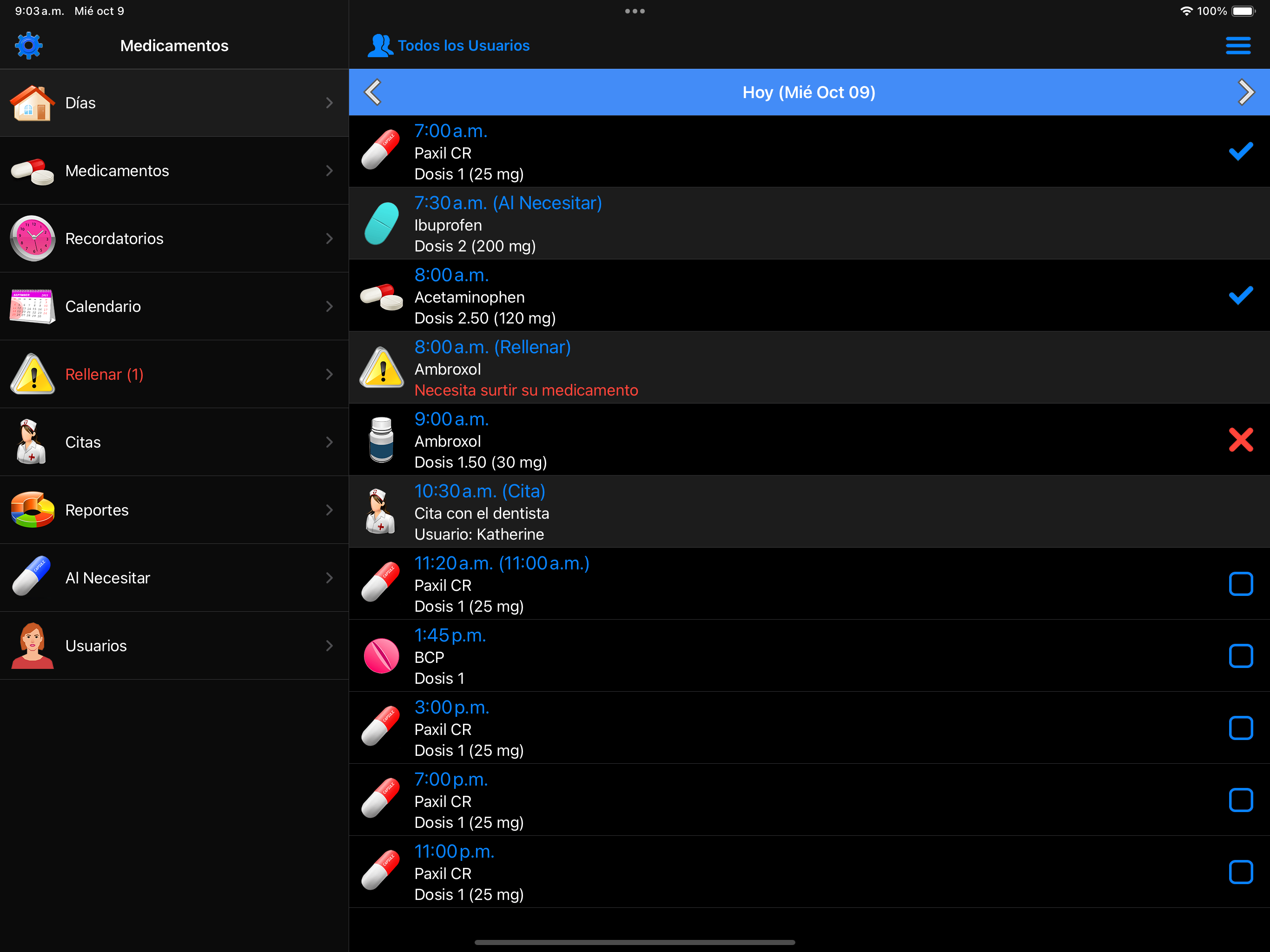This screenshot has height=952, width=1270.
Task: Tap the Wi-Fi indicator in the status bar
Action: coord(1186,11)
